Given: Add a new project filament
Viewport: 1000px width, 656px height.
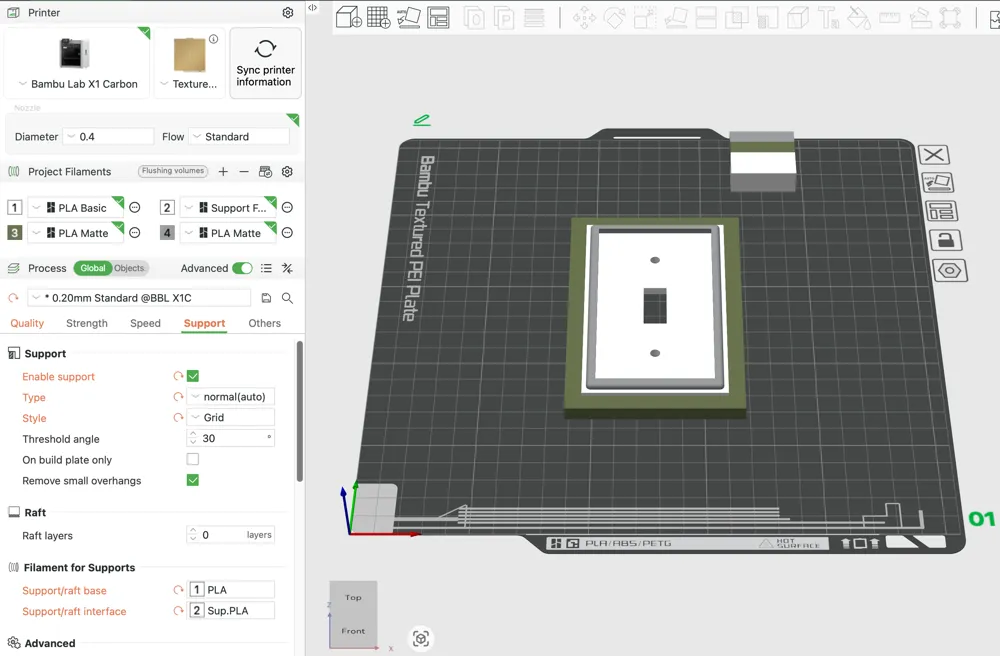Looking at the screenshot, I should tap(223, 171).
